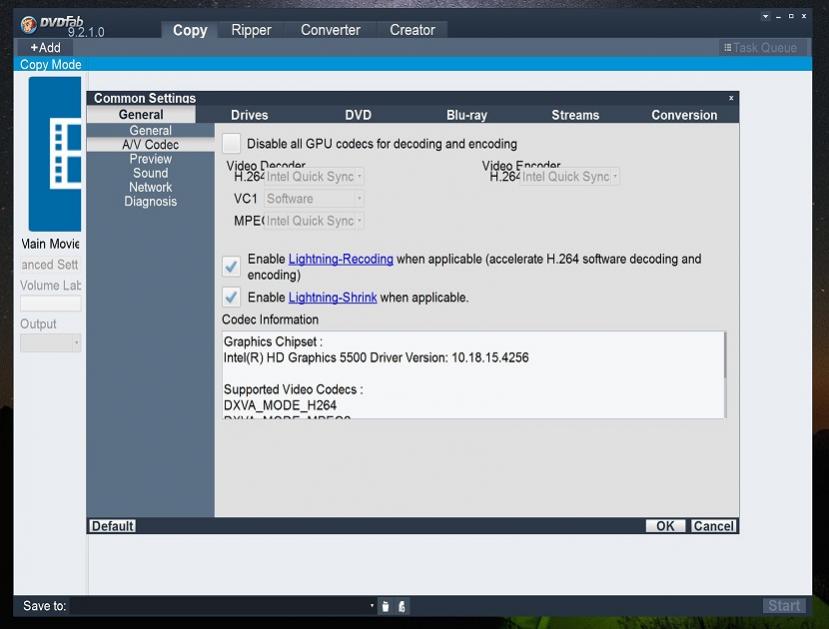829x629 pixels.
Task: Open the Task Queue list
Action: [760, 48]
